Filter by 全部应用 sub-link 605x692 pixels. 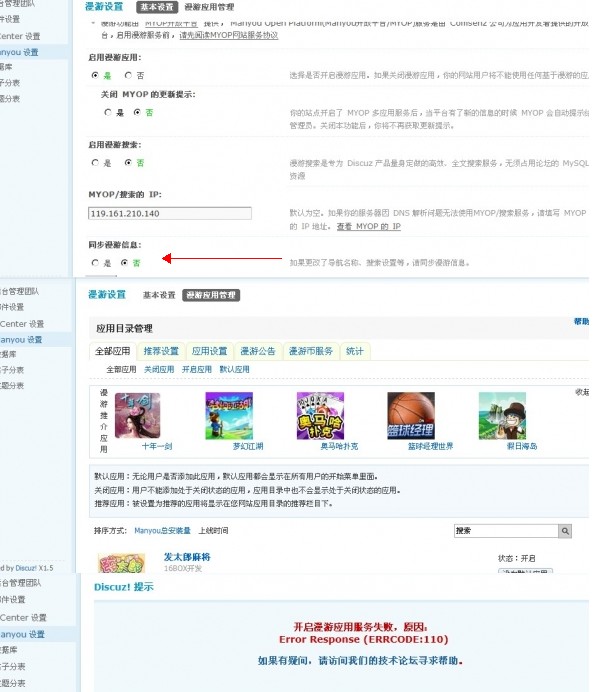click(x=121, y=369)
